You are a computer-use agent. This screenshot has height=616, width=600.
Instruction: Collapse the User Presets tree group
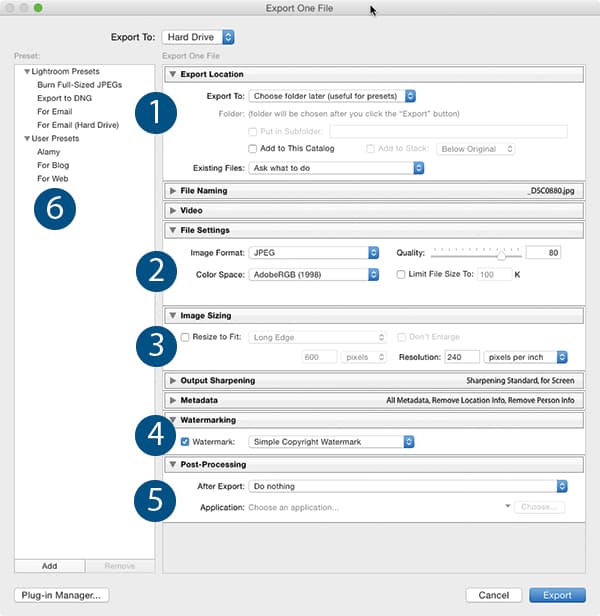click(25, 138)
